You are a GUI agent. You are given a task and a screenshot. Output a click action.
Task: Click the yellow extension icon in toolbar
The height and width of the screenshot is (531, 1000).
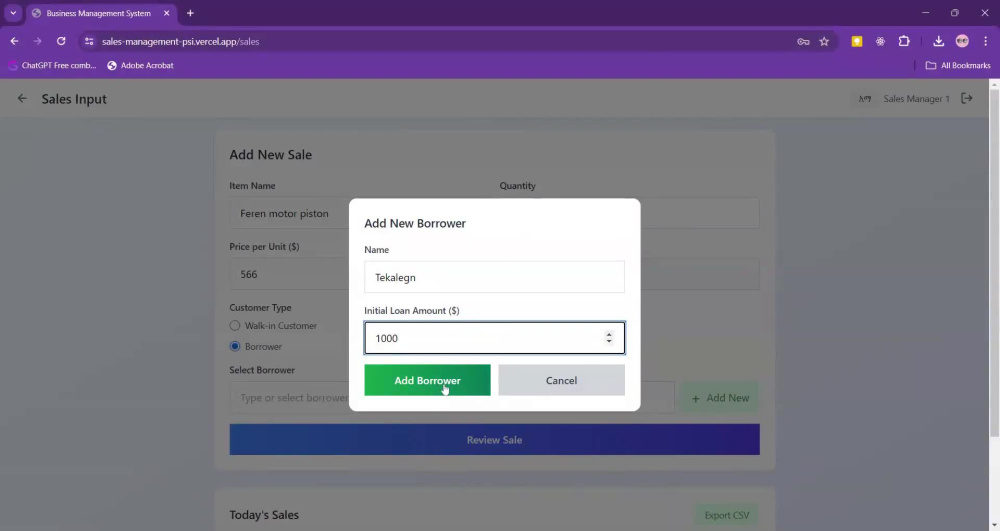pos(857,41)
